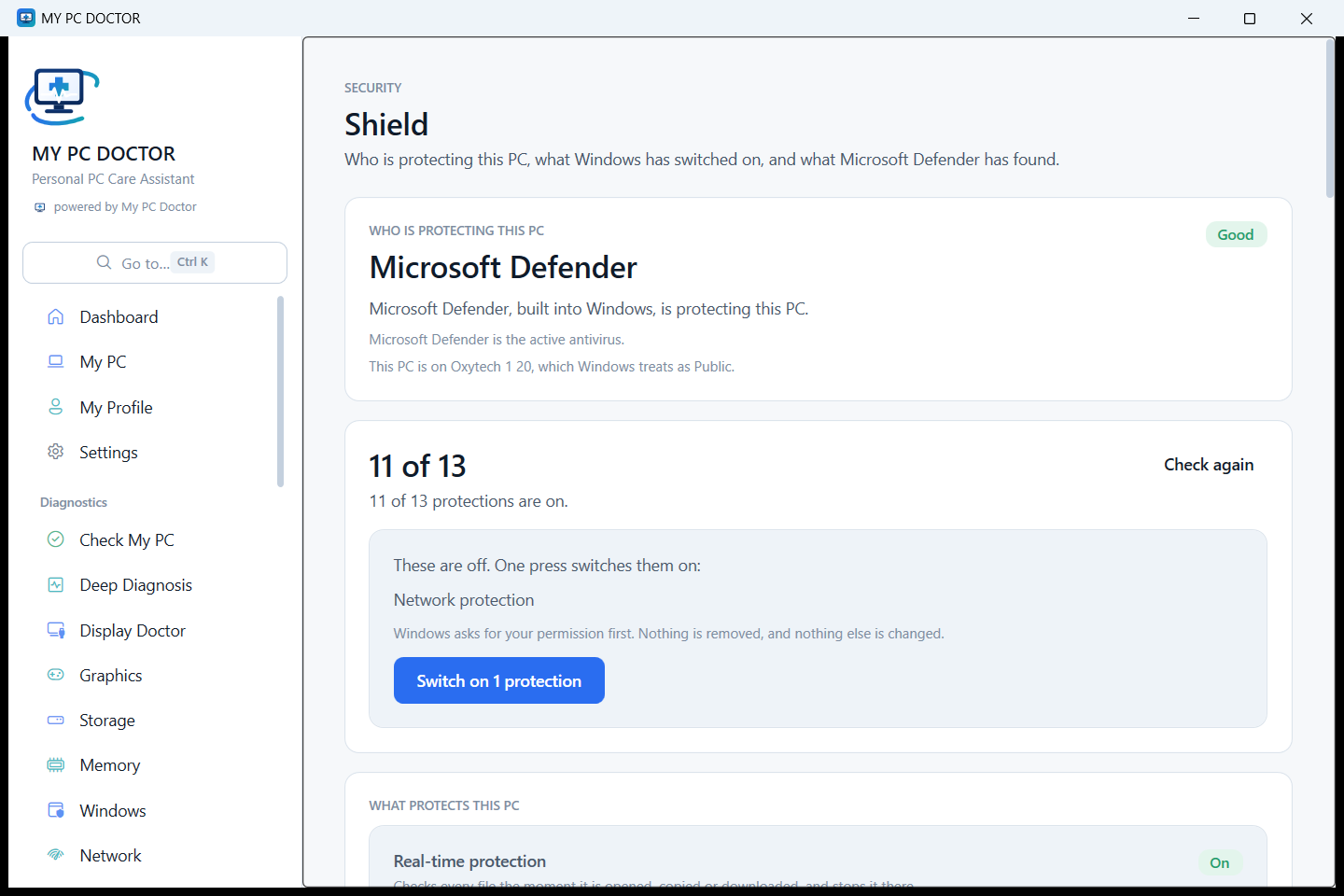This screenshot has height=896, width=1344.
Task: Click the Real-time protection row title
Action: click(469, 861)
